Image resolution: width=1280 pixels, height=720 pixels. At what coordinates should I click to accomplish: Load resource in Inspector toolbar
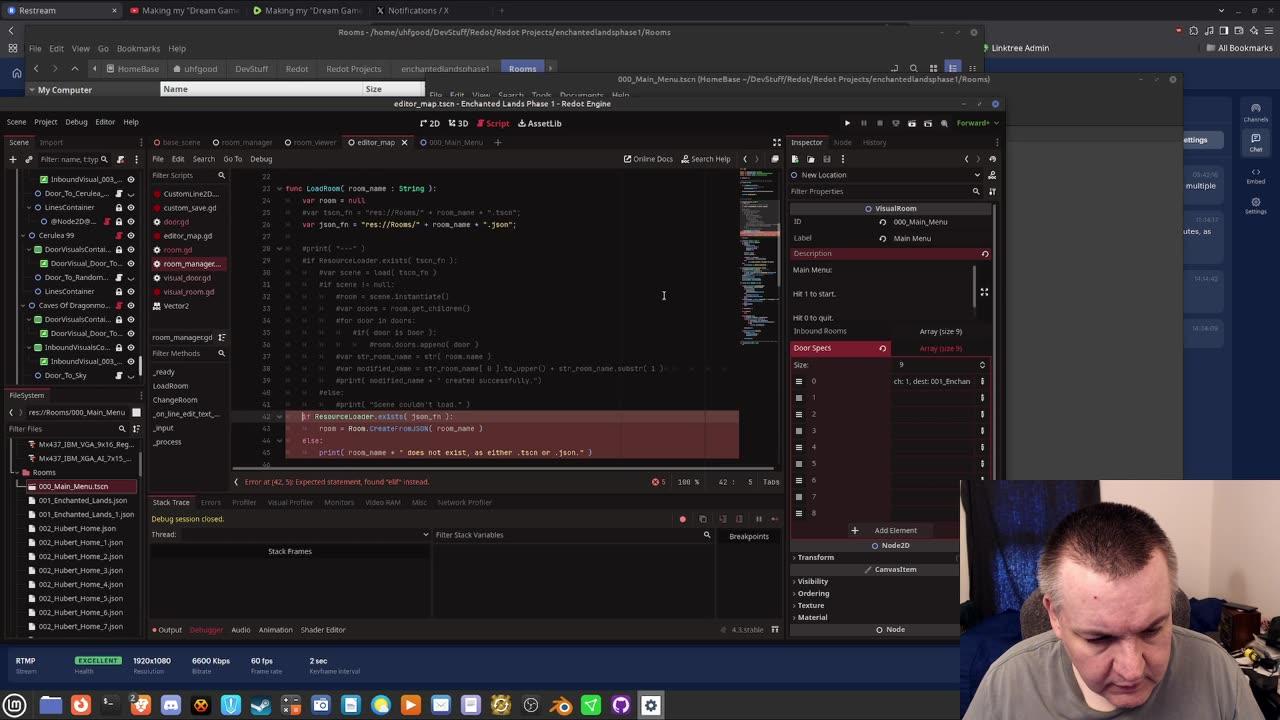coord(811,159)
